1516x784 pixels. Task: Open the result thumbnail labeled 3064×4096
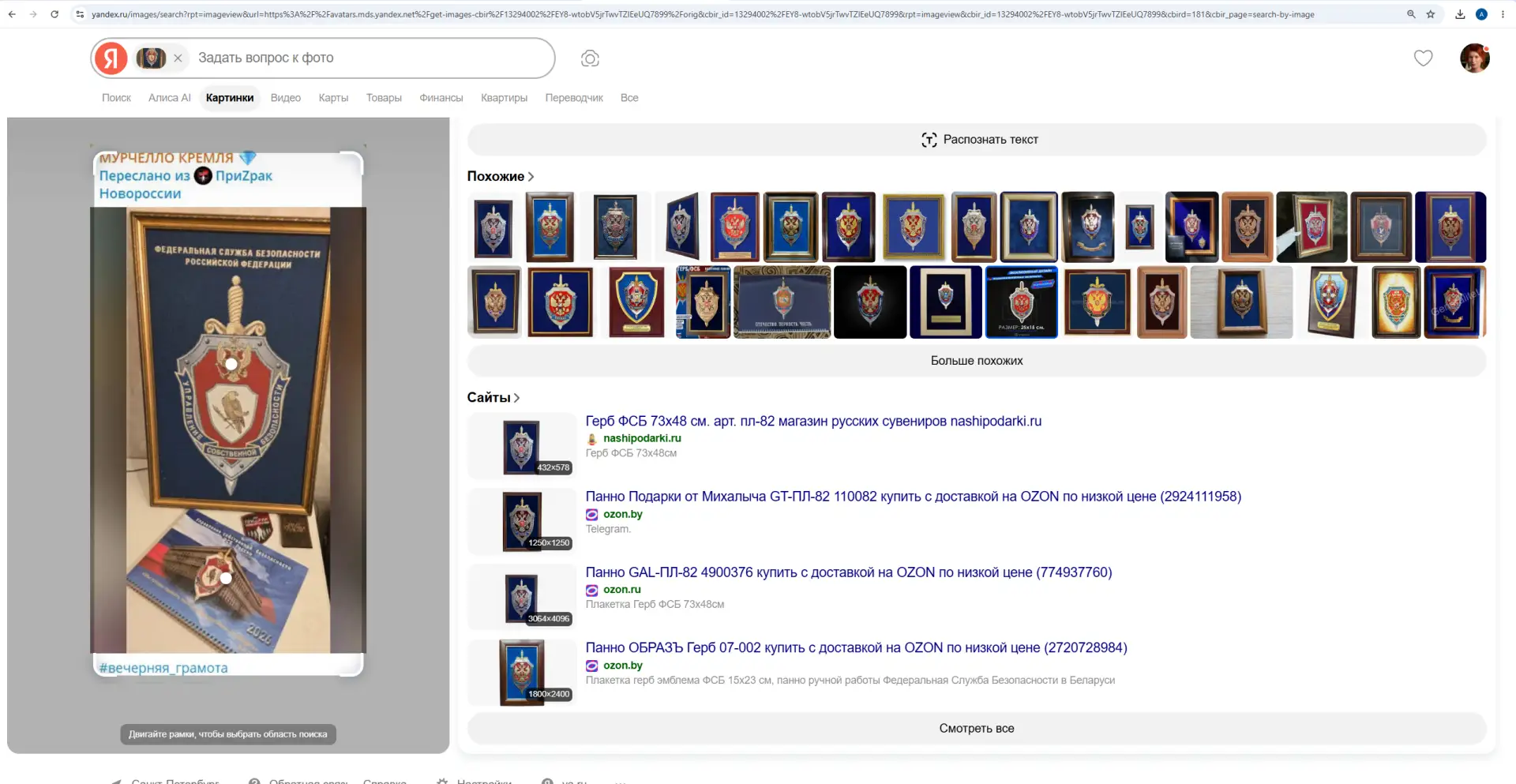pos(522,598)
